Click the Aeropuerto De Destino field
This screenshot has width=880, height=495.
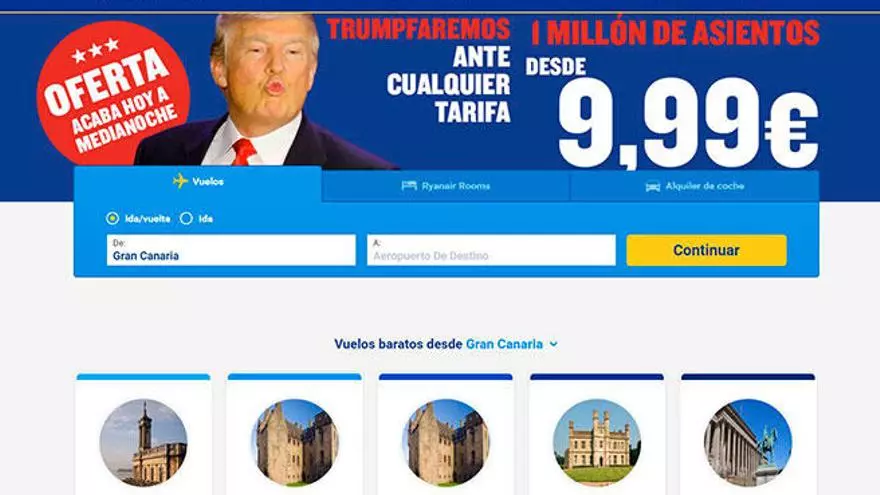coord(491,250)
